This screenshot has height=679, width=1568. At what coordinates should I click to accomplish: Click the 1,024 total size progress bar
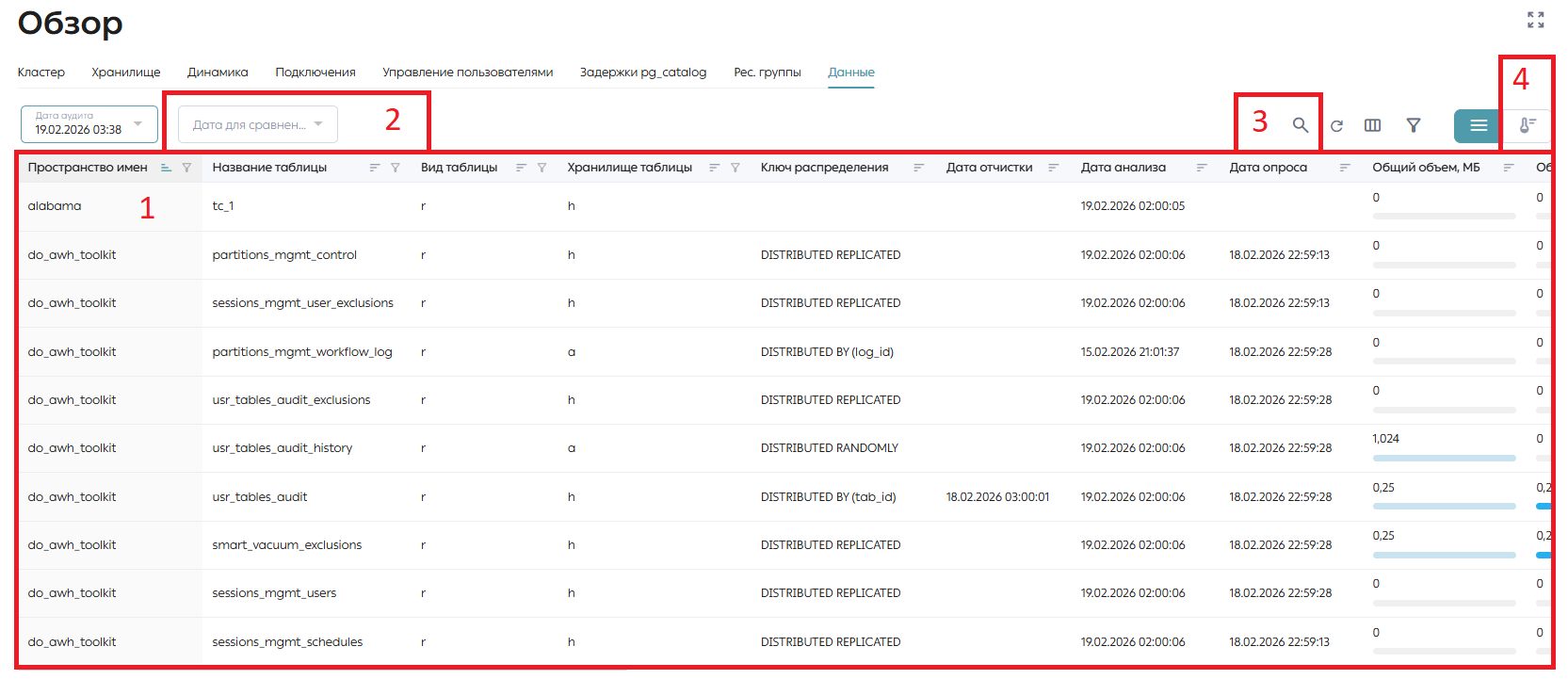[1444, 459]
